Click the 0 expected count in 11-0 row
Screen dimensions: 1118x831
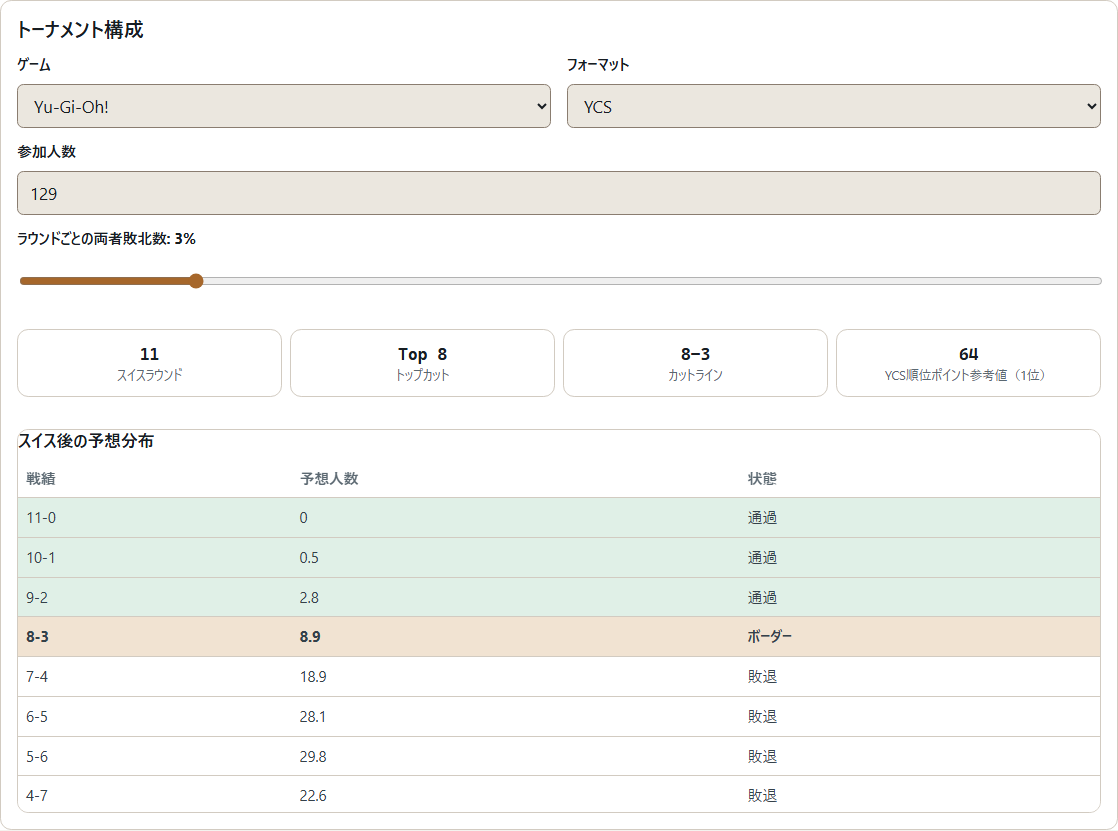304,518
